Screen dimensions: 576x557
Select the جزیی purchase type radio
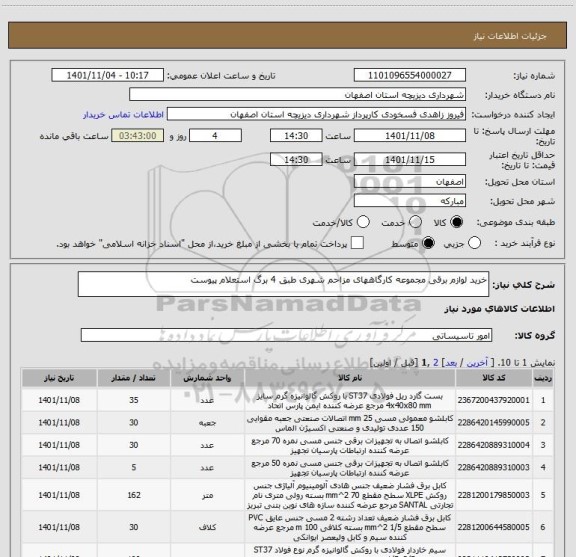(x=474, y=243)
